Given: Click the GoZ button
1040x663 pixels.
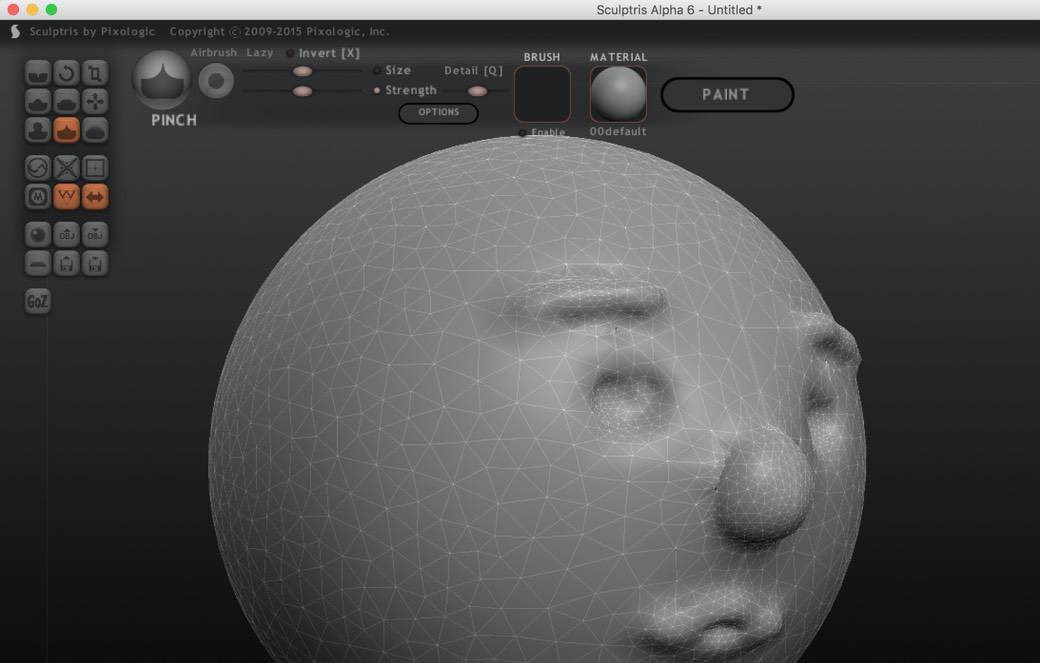Looking at the screenshot, I should click(38, 302).
